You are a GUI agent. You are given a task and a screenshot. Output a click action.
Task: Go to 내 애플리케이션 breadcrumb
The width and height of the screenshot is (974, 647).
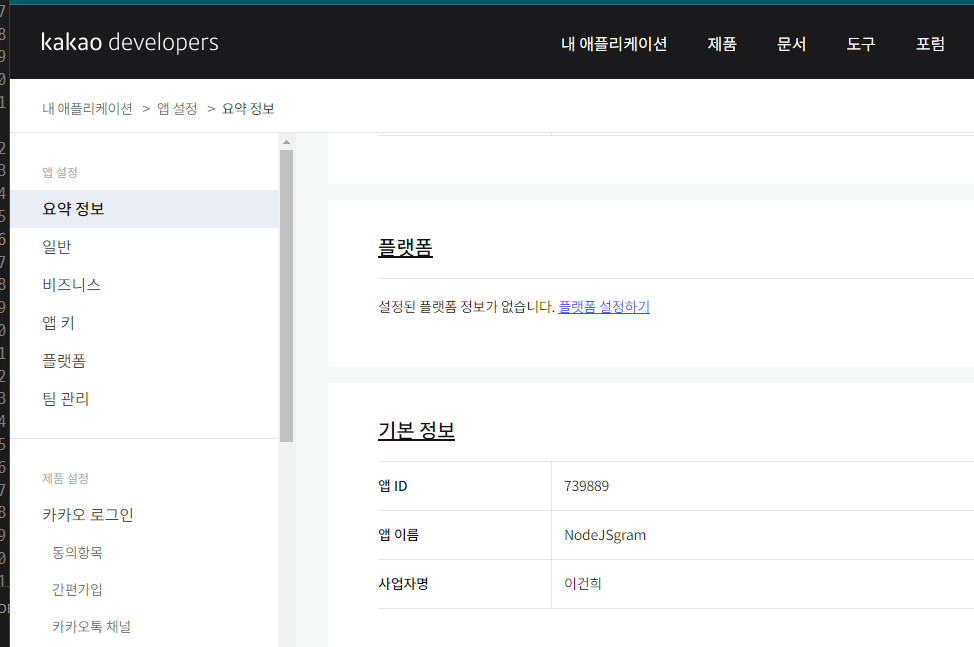coord(88,109)
